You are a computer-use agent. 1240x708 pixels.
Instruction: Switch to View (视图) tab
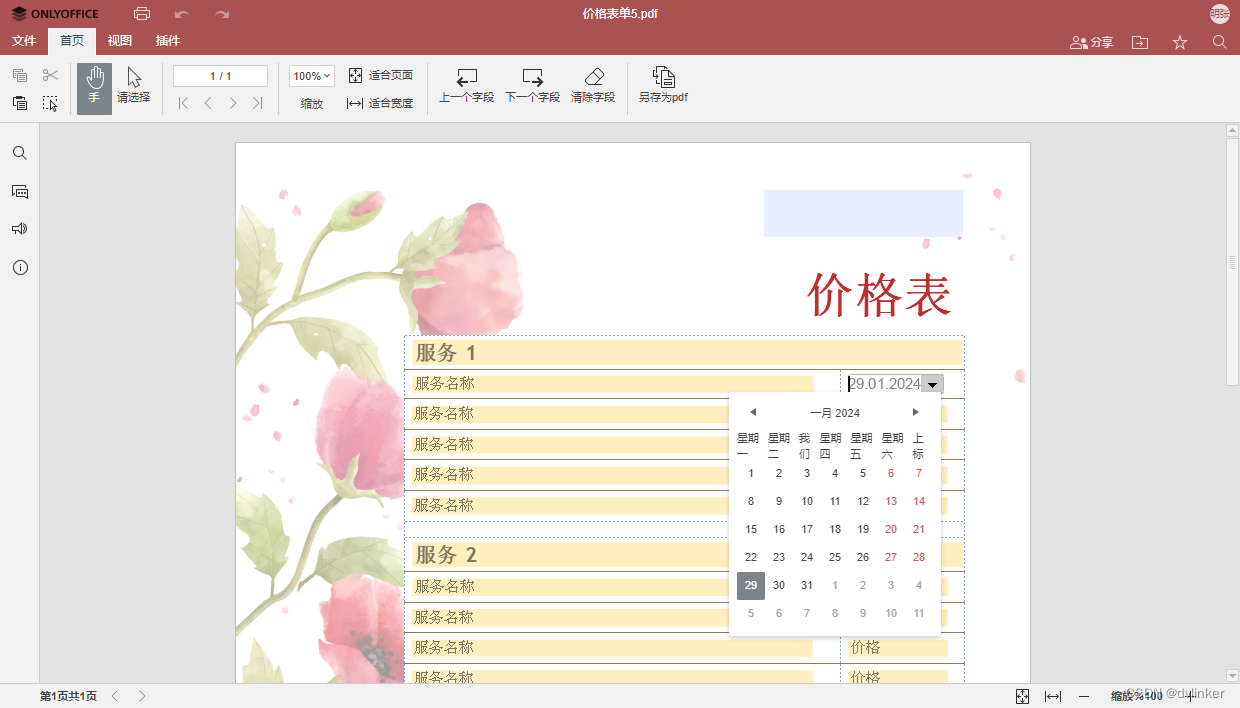coord(120,41)
